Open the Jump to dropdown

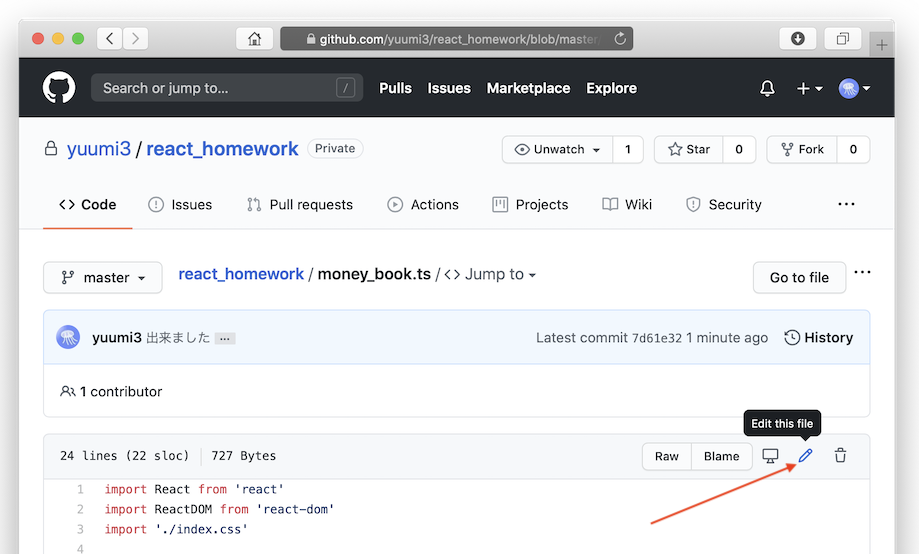[490, 274]
